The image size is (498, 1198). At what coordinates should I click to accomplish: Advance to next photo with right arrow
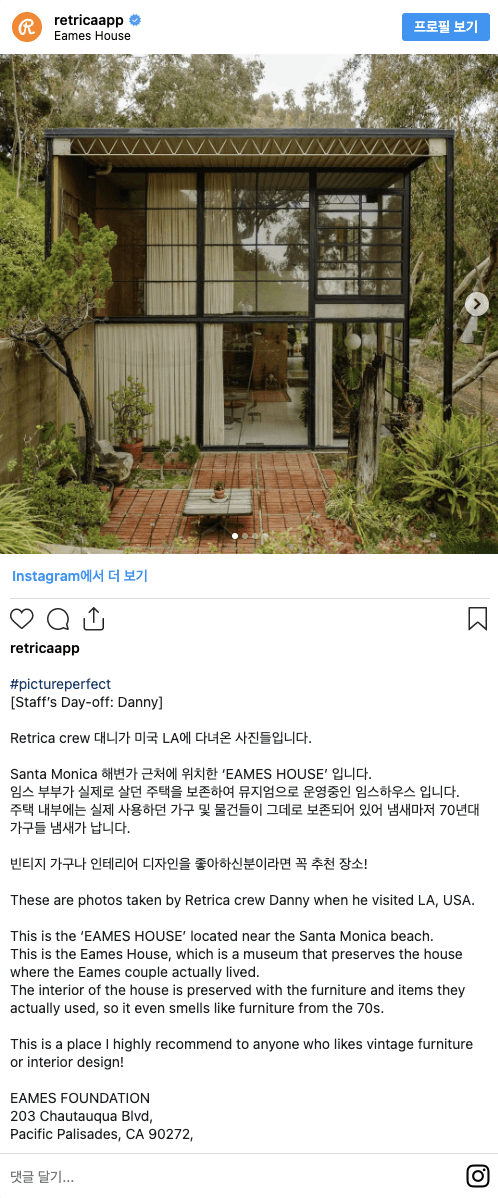pyautogui.click(x=477, y=304)
